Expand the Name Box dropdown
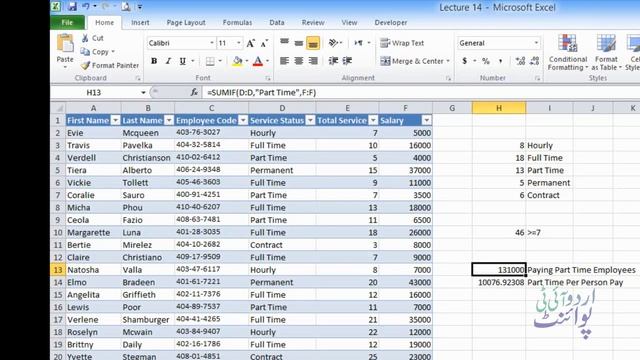Image resolution: width=640 pixels, height=360 pixels. click(143, 93)
